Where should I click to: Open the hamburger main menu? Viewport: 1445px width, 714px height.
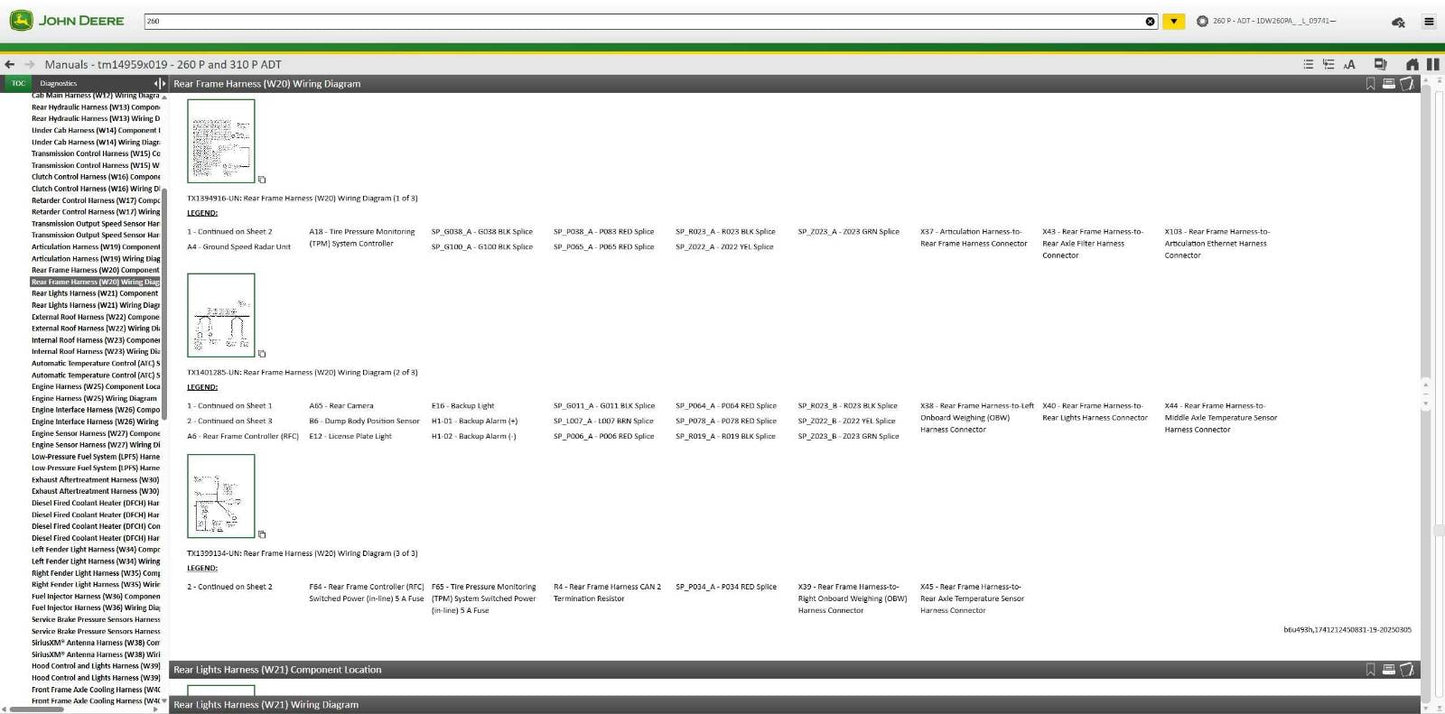1428,21
